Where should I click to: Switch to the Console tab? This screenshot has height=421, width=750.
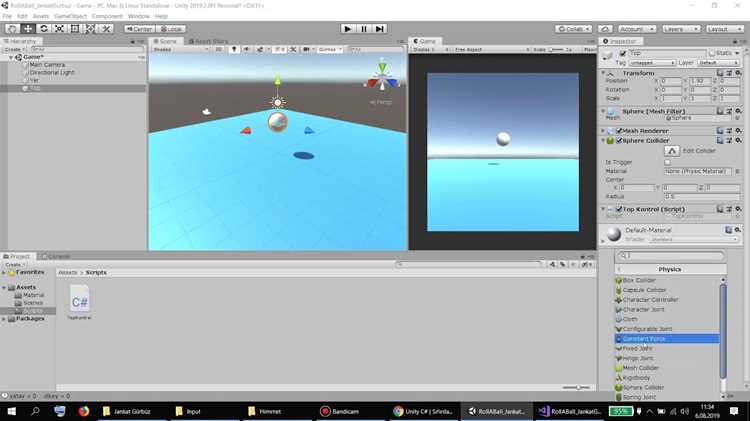[x=56, y=256]
